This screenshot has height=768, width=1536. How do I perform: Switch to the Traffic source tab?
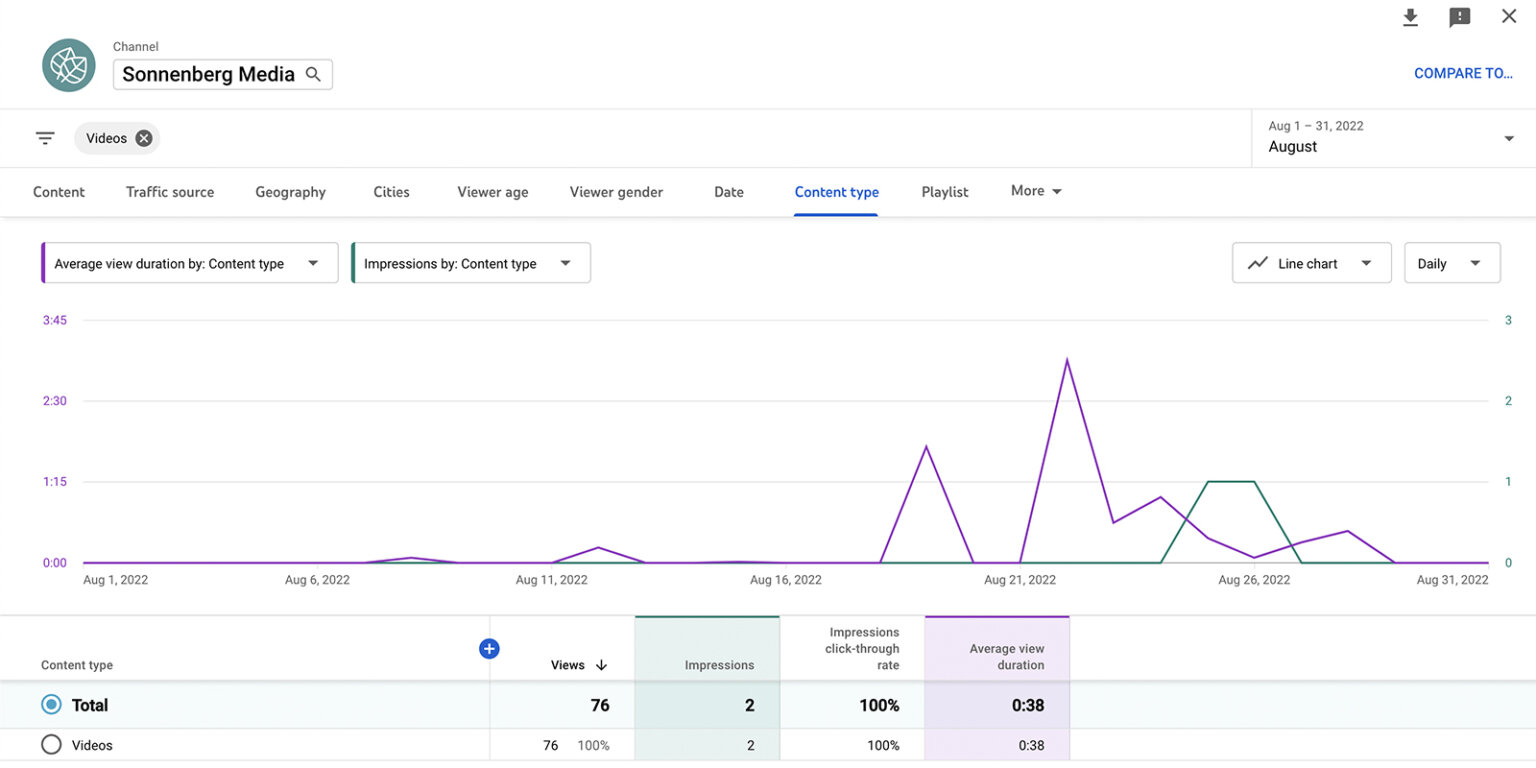170,192
